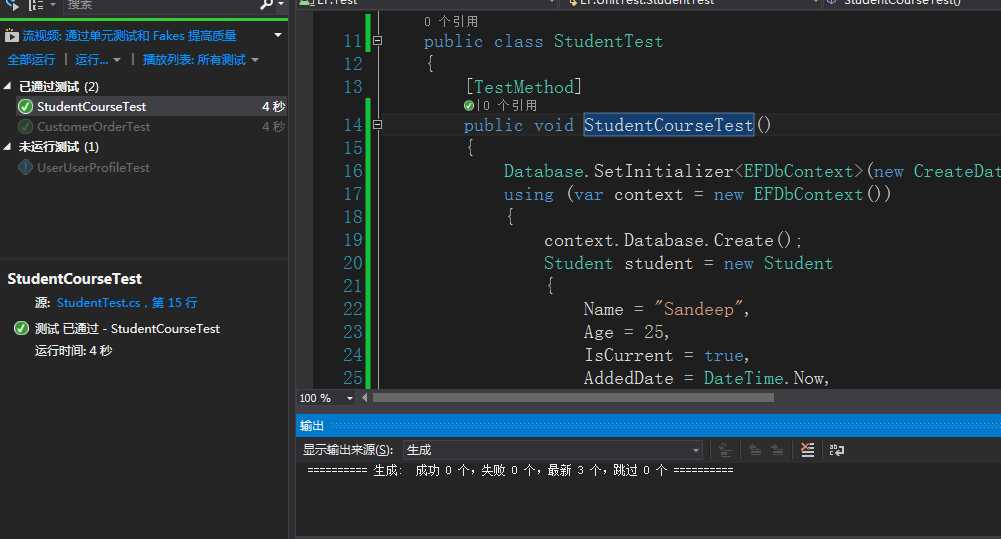Open the show-output-from source combo box
The height and width of the screenshot is (539, 1001).
553,450
